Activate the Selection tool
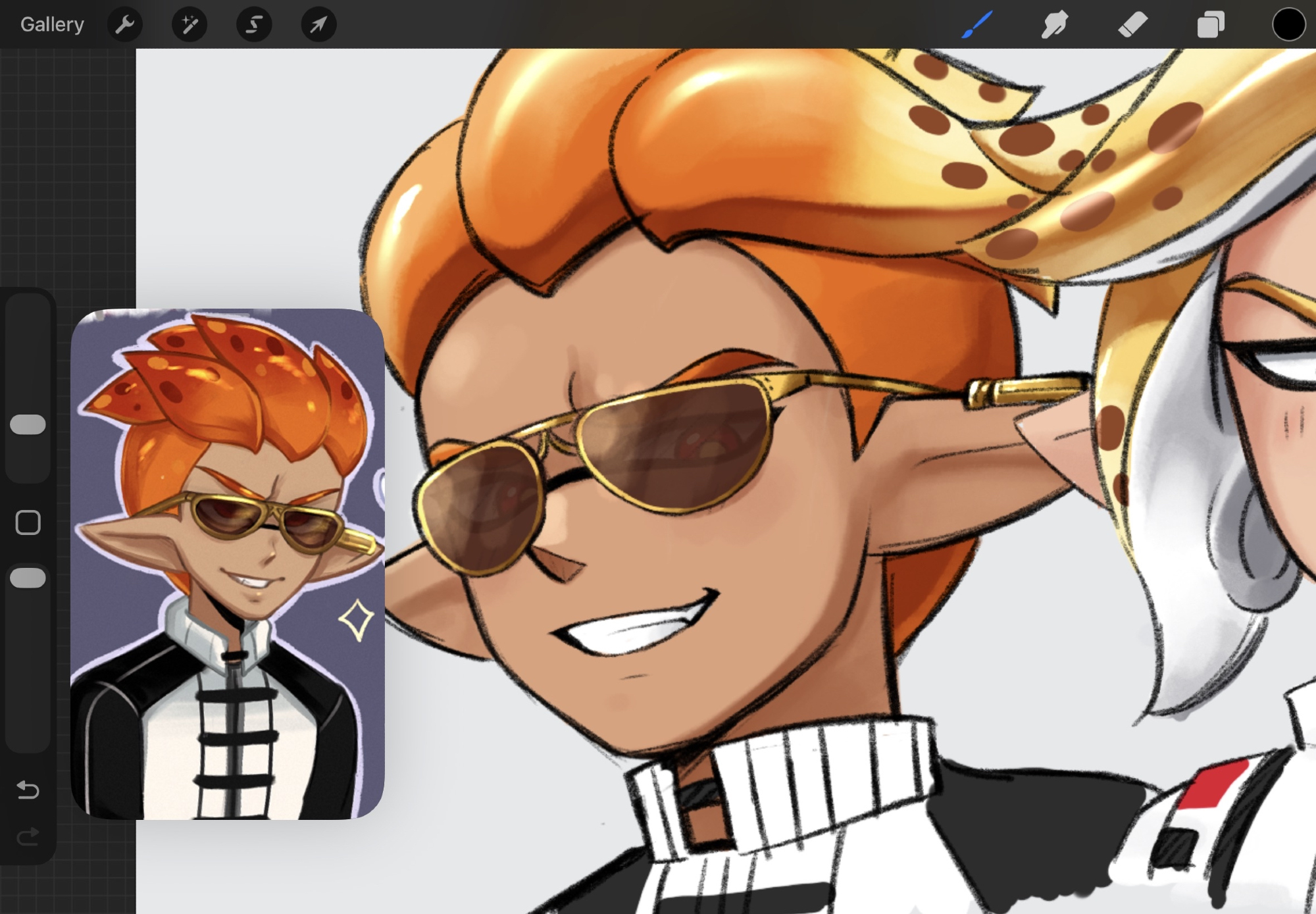Viewport: 1316px width, 914px height. [x=254, y=24]
